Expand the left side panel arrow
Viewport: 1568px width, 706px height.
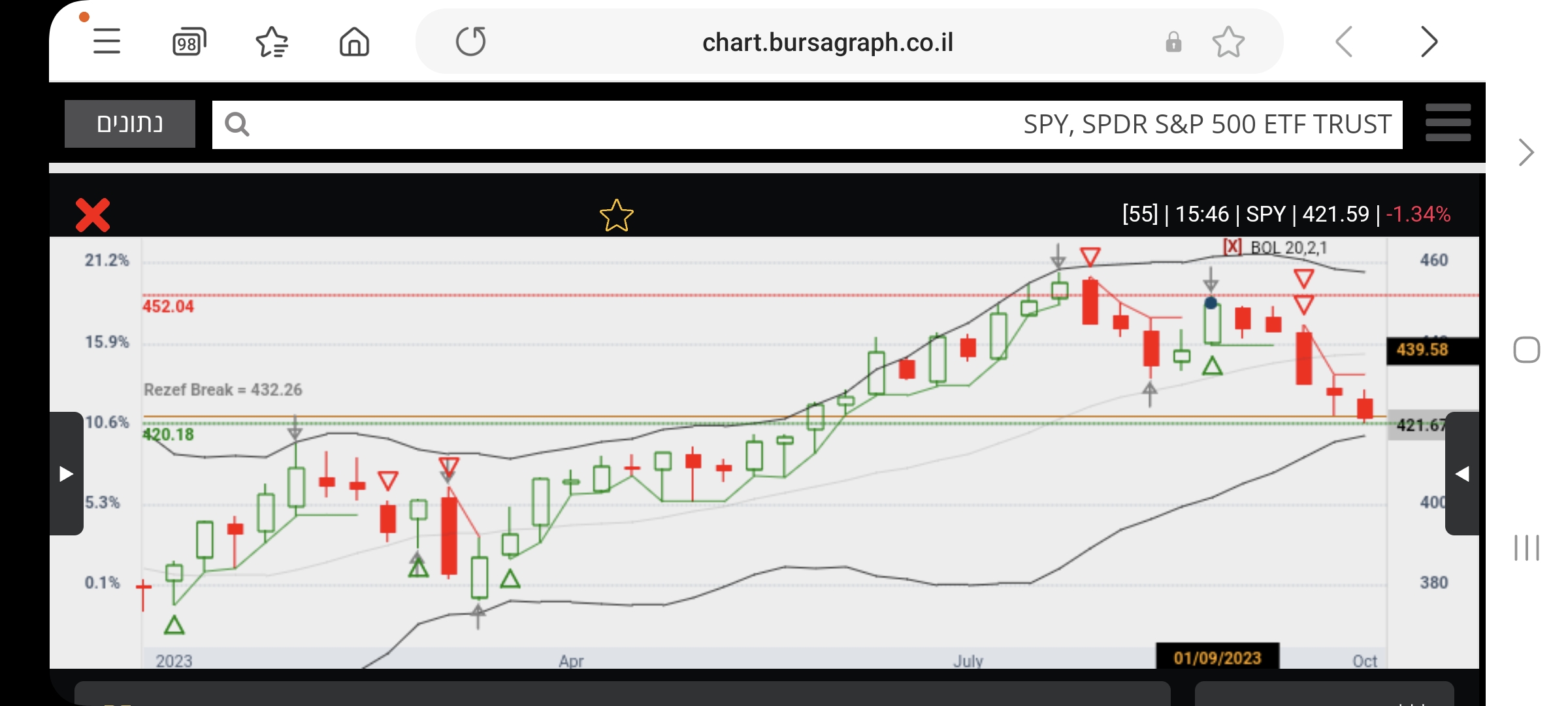pyautogui.click(x=66, y=473)
